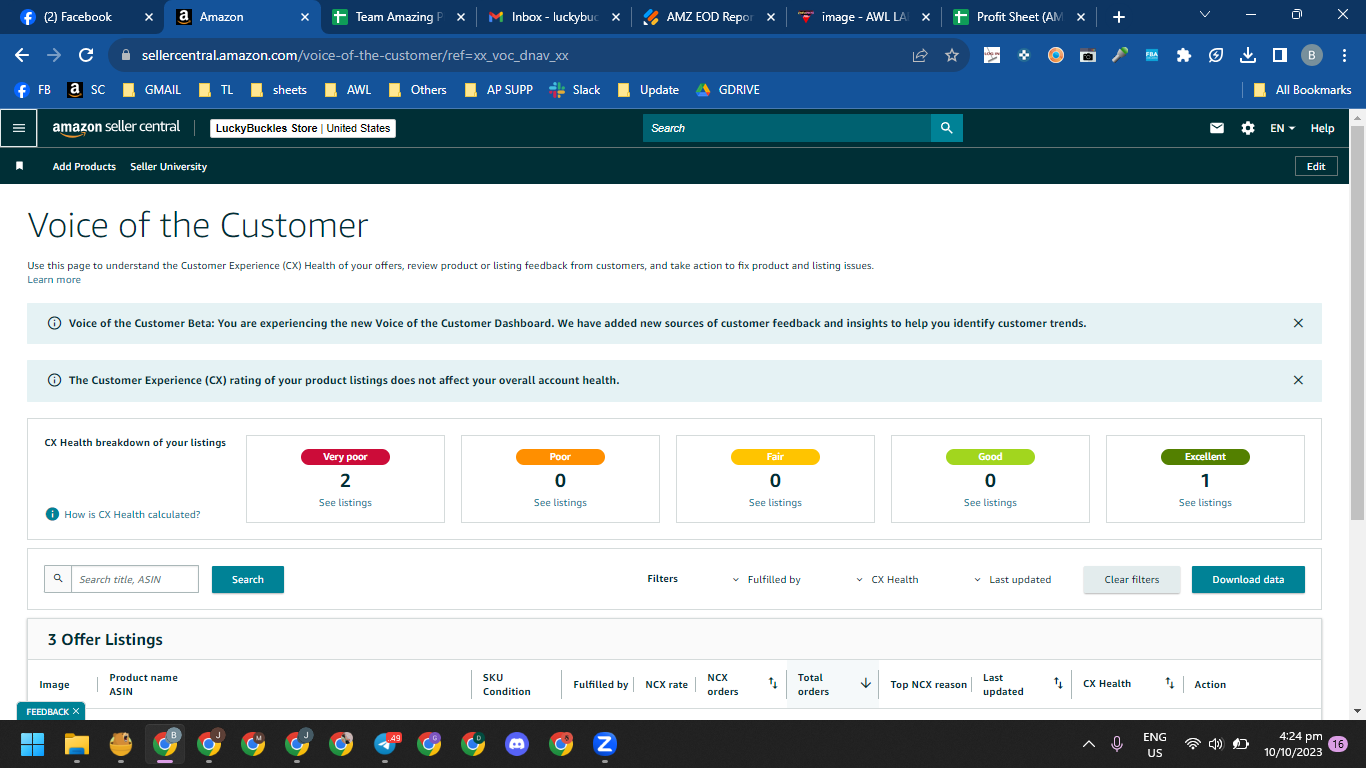Viewport: 1366px width, 768px height.
Task: Sort by NCX orders arrows
Action: [772, 683]
